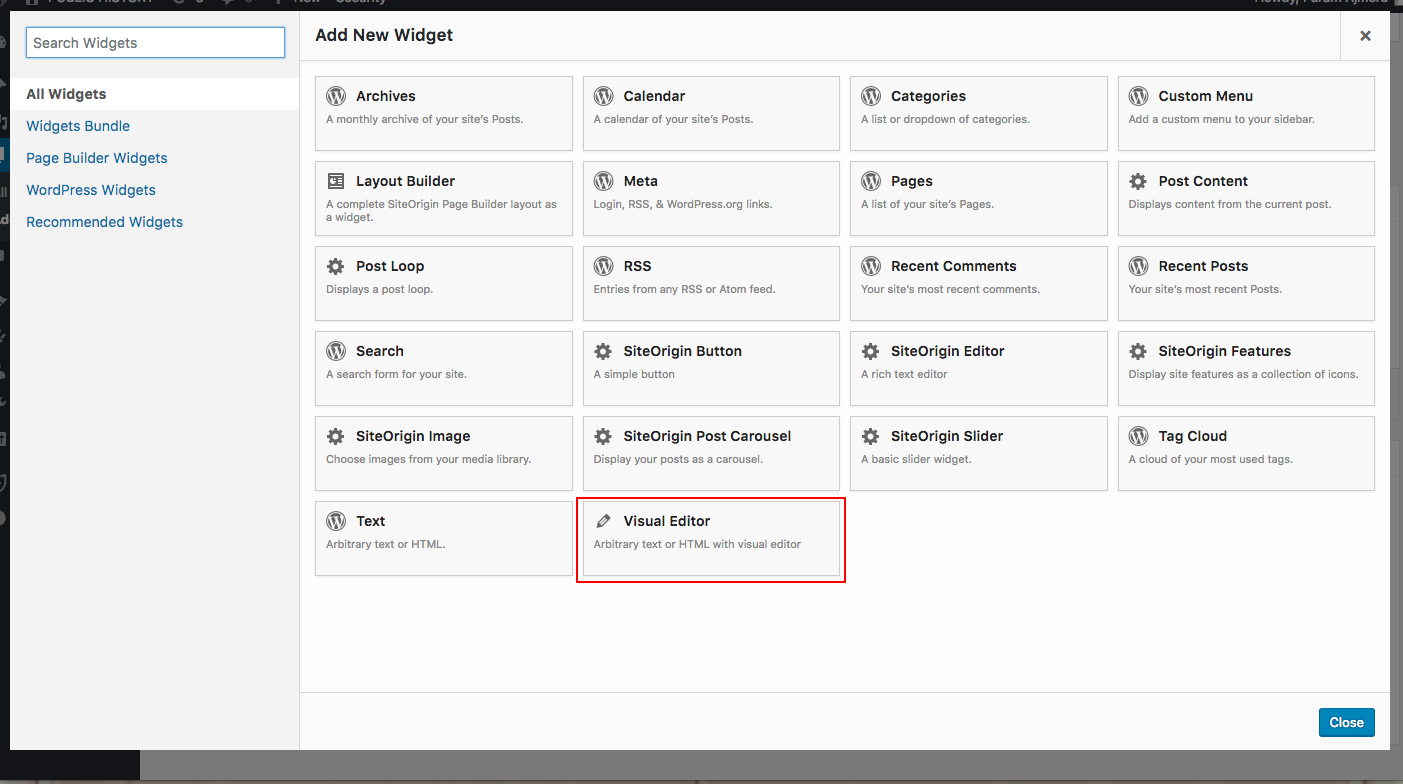Click 'Arbitrary text or HTML with visual editor' description

pos(697,544)
